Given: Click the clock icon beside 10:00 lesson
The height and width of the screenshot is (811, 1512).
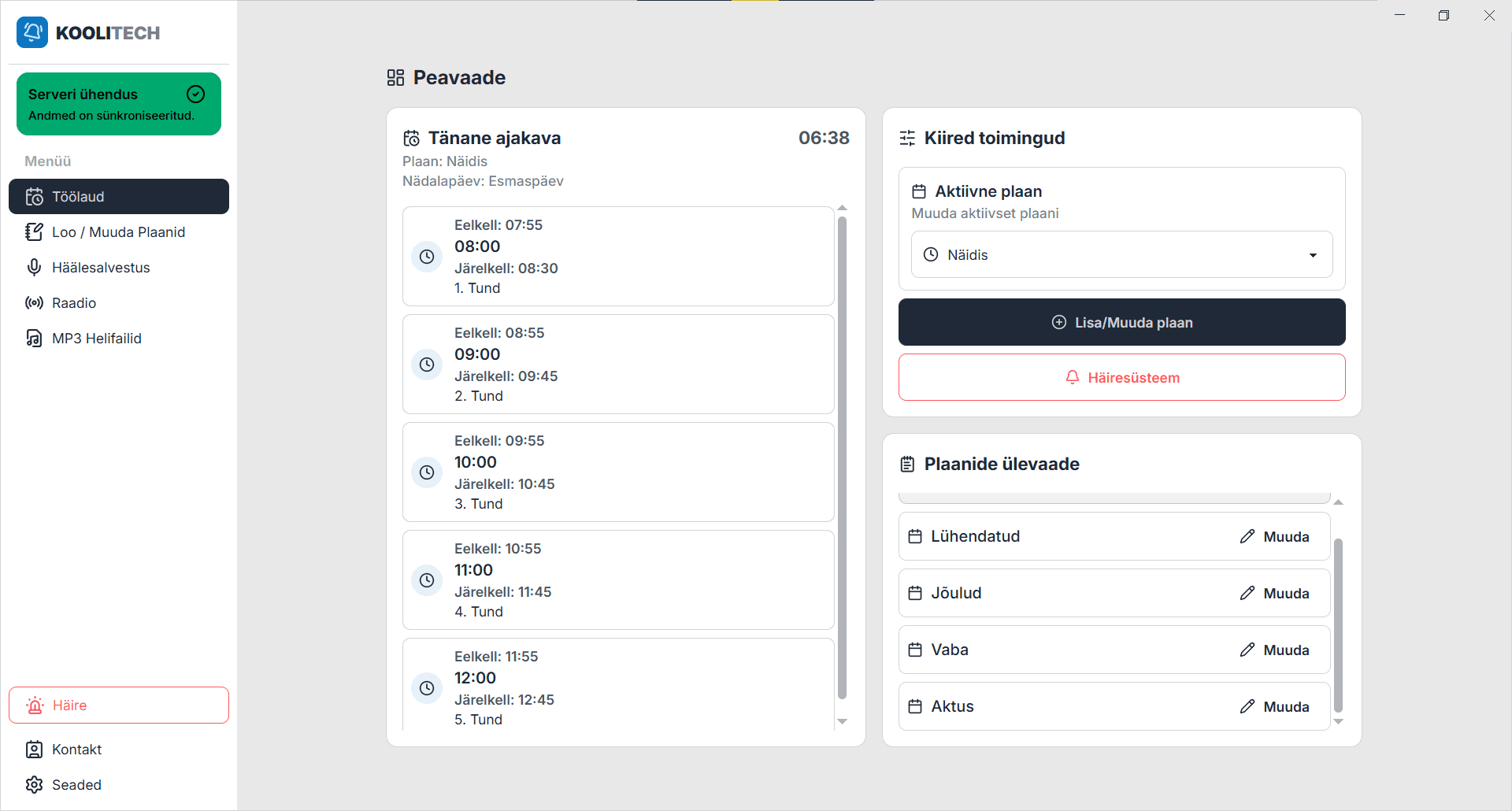Looking at the screenshot, I should pyautogui.click(x=427, y=472).
